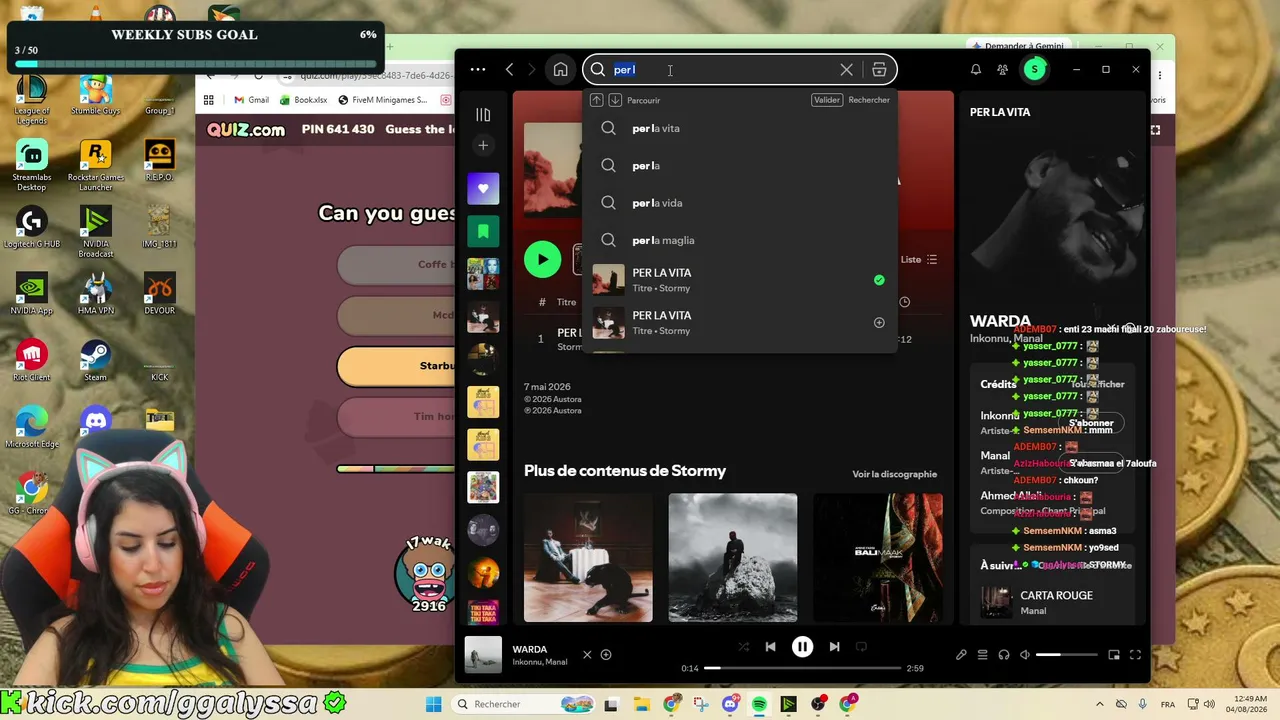Go back in Spotify navigation

click(510, 70)
